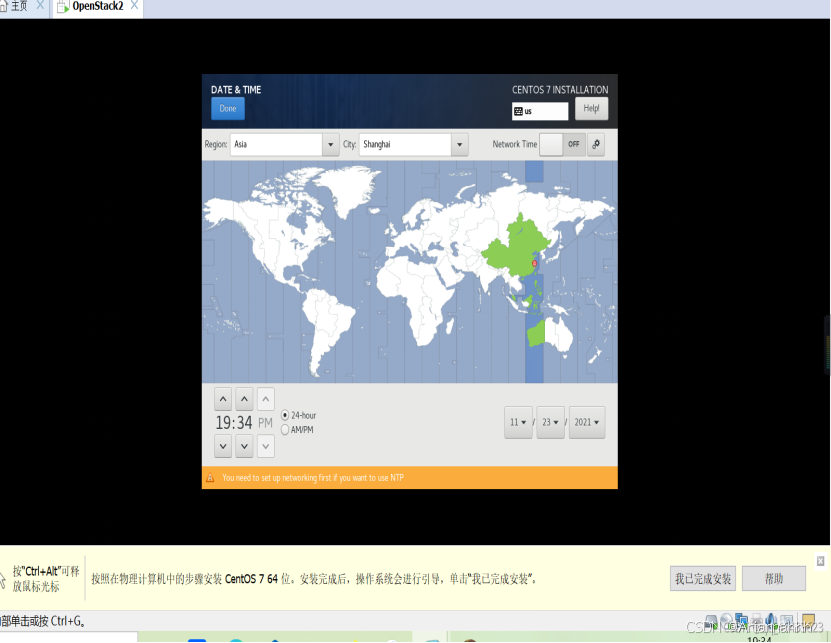Close the OpenStack2 tab
The height and width of the screenshot is (643, 831).
135,5
